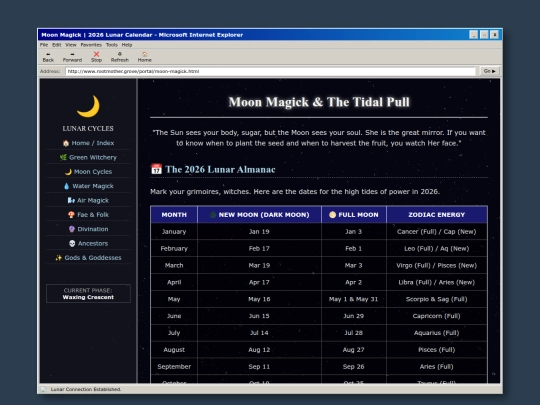Click the 'LUNAR CYCLES' sidebar title
The height and width of the screenshot is (405, 540).
click(88, 128)
